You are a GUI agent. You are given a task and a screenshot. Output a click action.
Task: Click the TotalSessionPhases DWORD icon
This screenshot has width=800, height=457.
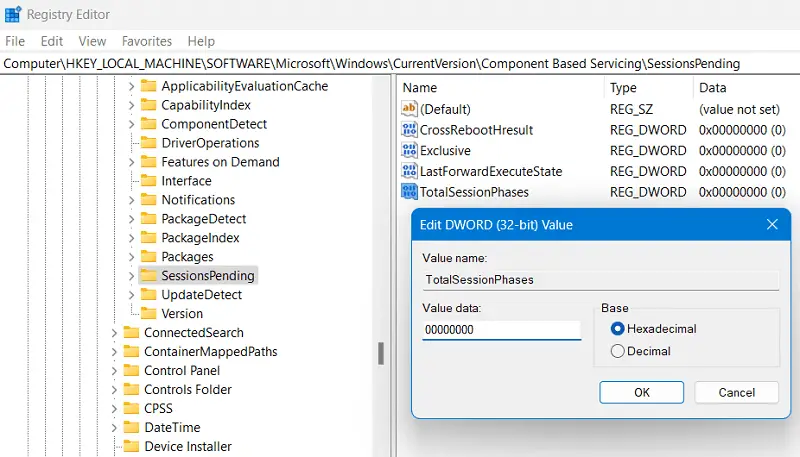[409, 192]
